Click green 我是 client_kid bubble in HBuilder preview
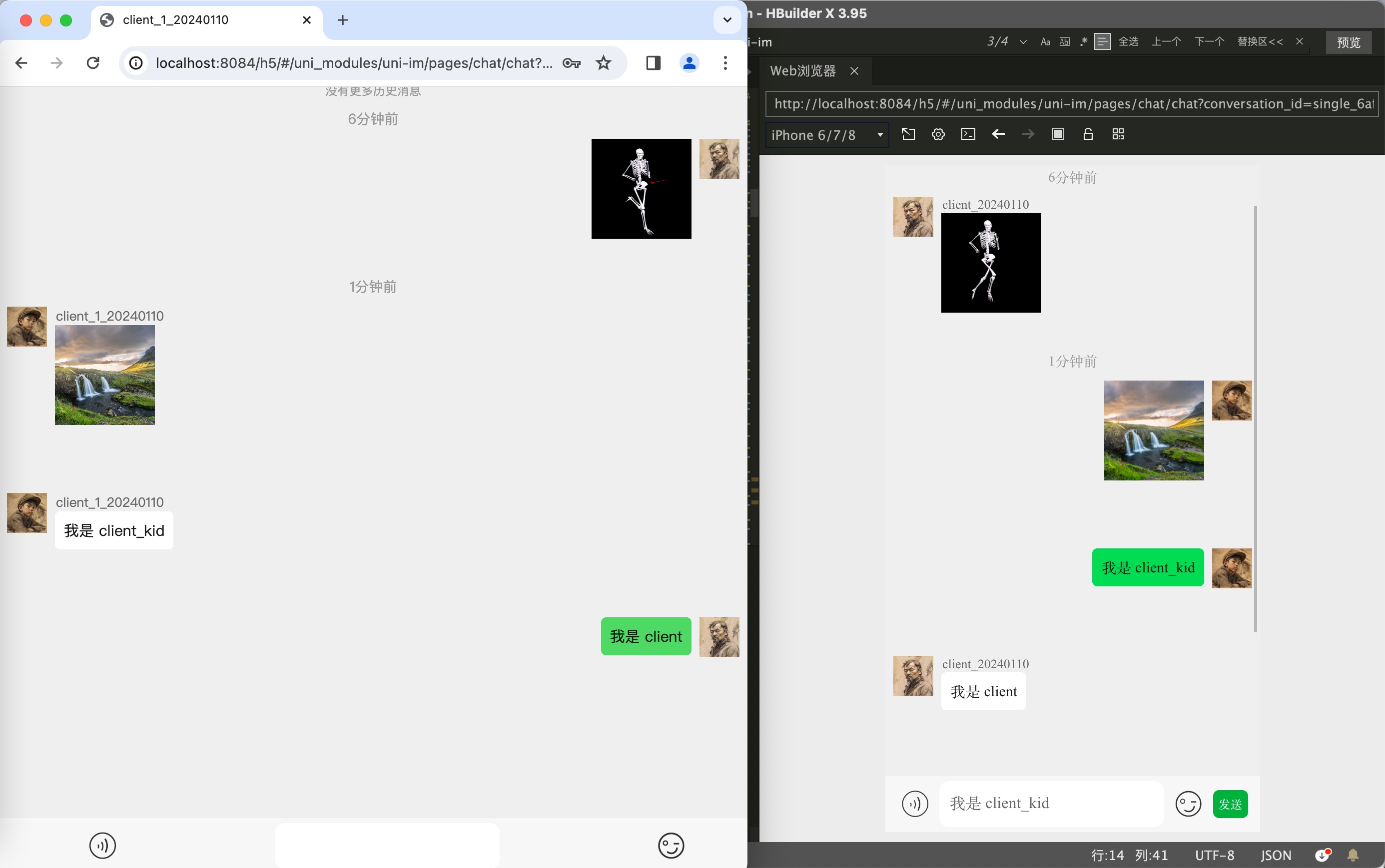Screen dimensions: 1385x868 (x=1148, y=567)
